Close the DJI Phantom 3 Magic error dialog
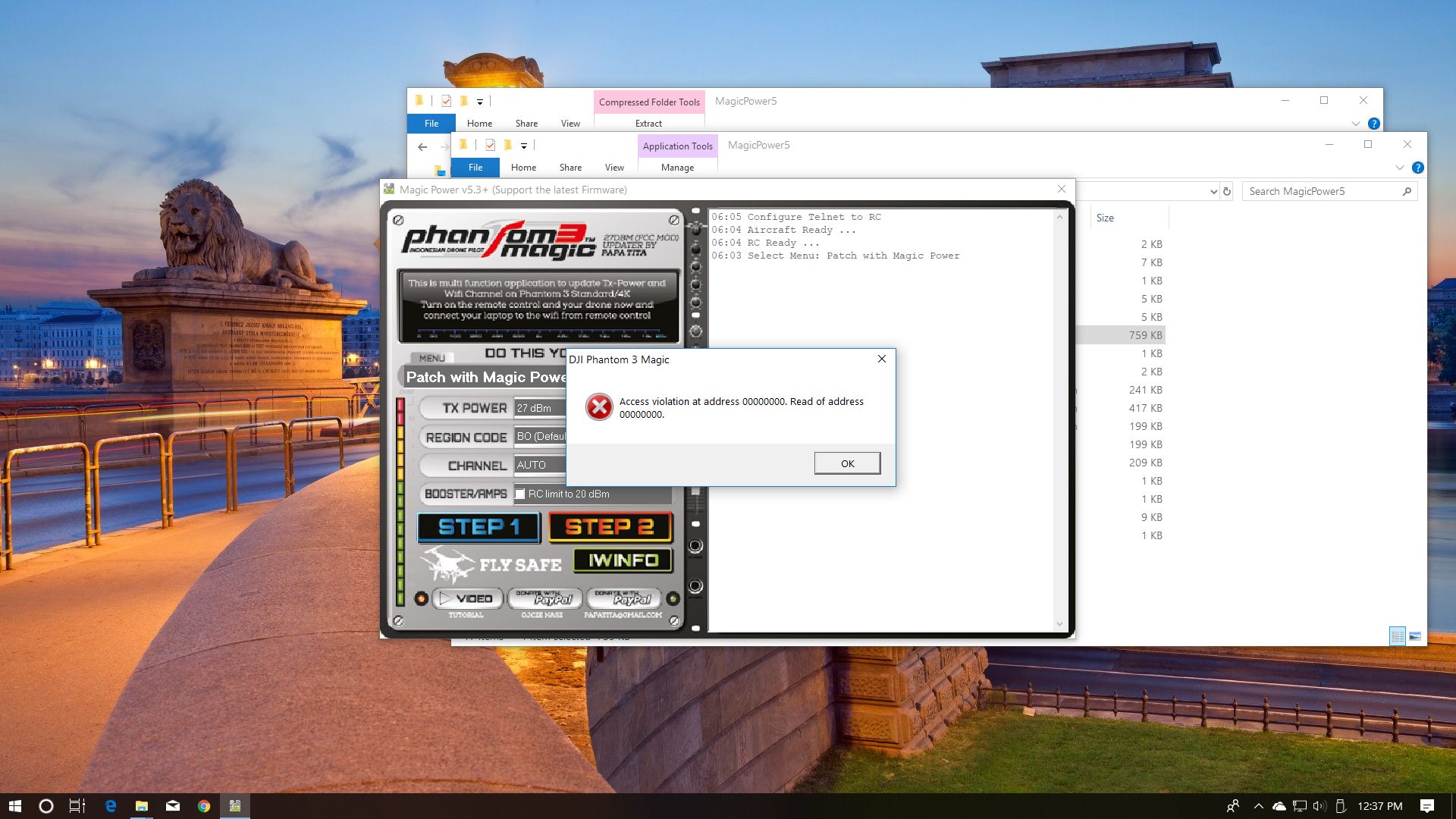Image resolution: width=1456 pixels, height=819 pixels. click(881, 359)
